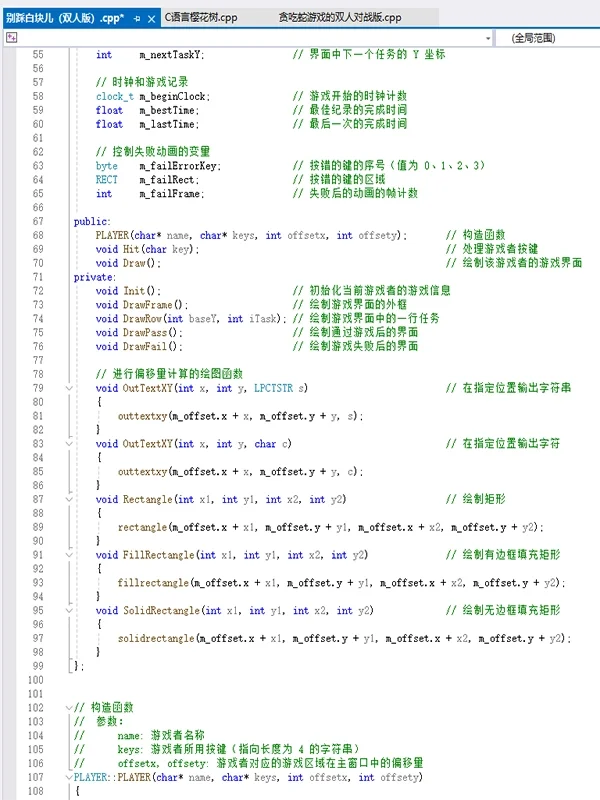Image resolution: width=600 pixels, height=800 pixels.
Task: Place cursor on m_beginClock variable
Action: coord(174,96)
